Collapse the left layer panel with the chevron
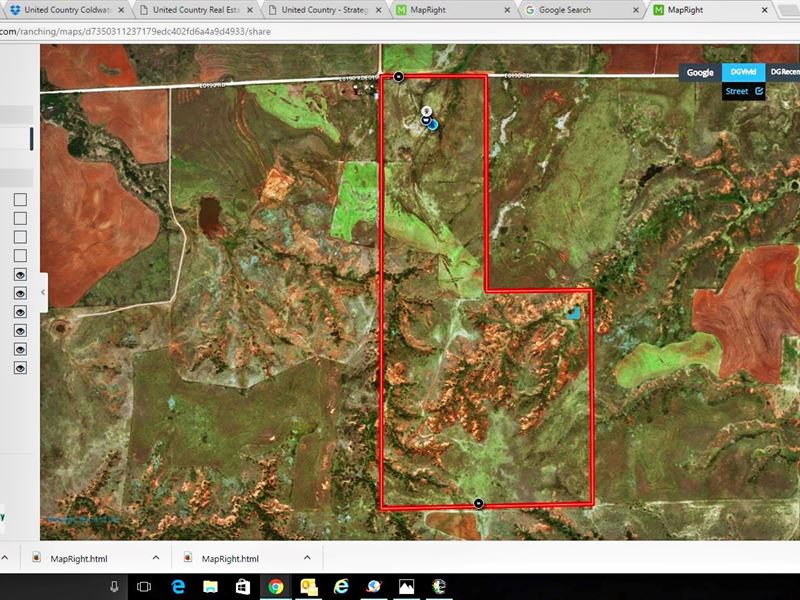 (x=43, y=291)
